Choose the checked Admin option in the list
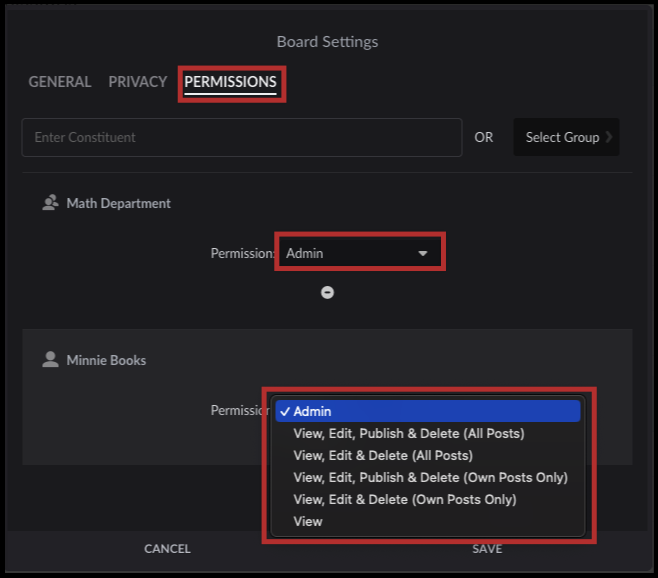The height and width of the screenshot is (578, 658). pos(428,411)
